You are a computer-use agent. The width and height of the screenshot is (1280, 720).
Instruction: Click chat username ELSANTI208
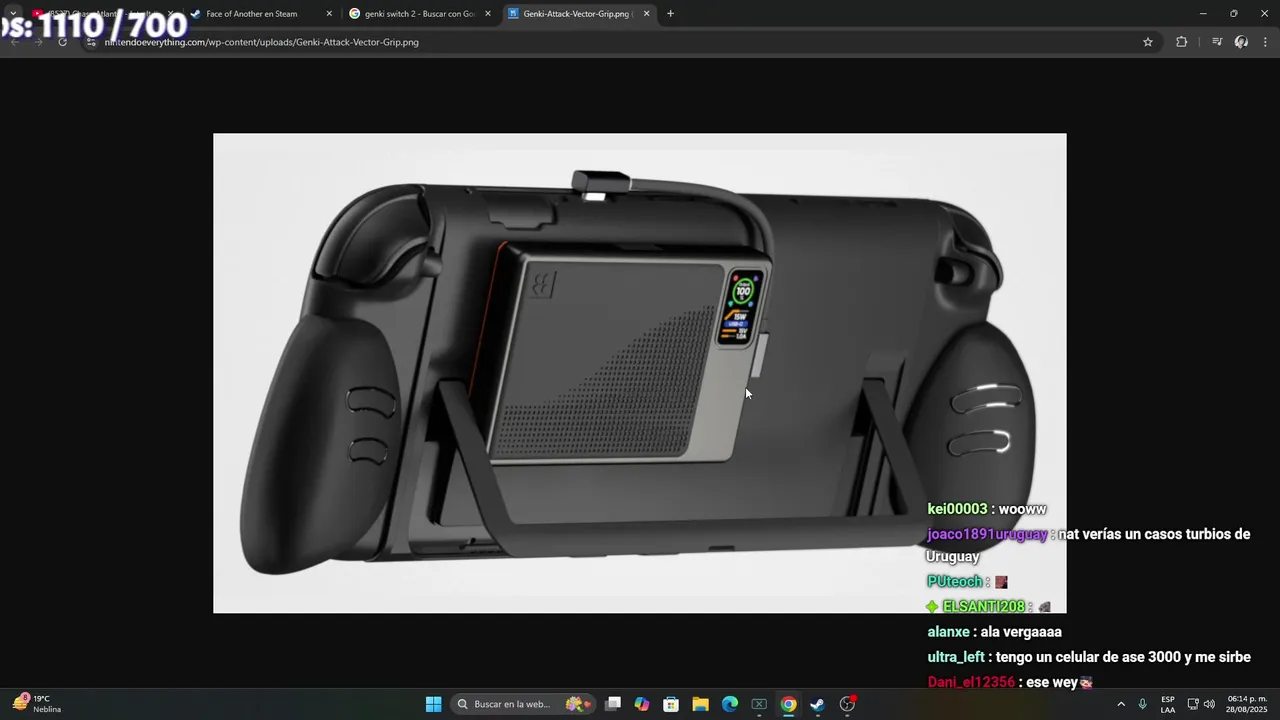coord(983,607)
